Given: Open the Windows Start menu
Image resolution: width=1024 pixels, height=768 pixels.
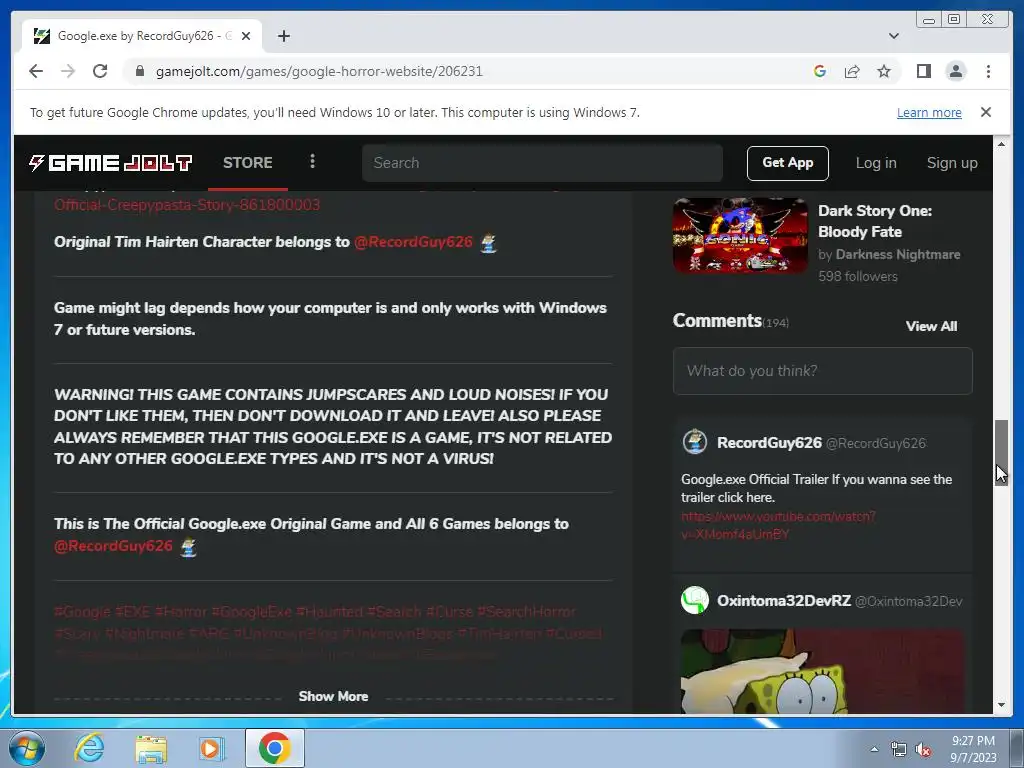Looking at the screenshot, I should tap(27, 748).
